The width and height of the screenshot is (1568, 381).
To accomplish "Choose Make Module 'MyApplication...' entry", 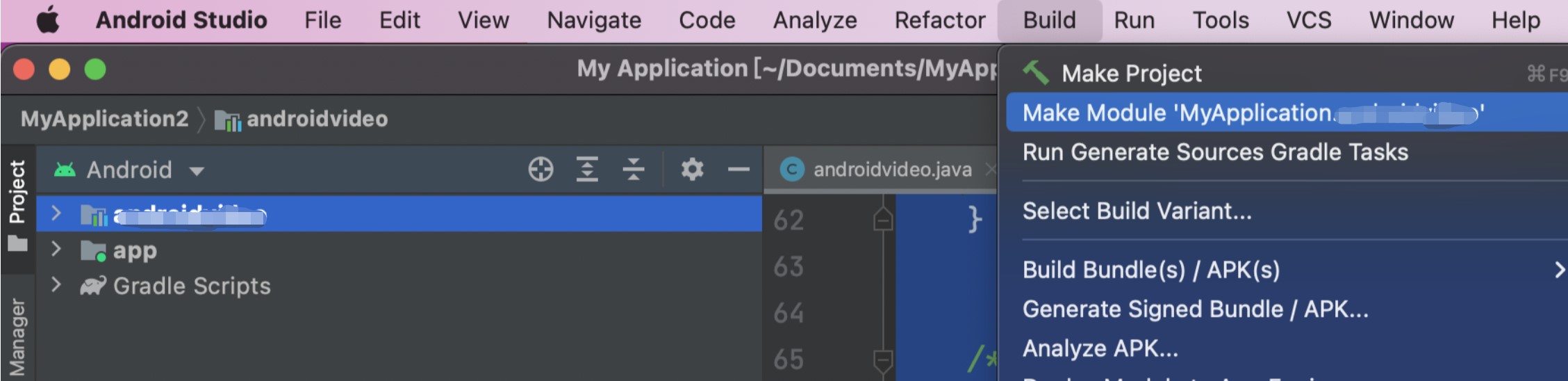I will tap(1287, 112).
